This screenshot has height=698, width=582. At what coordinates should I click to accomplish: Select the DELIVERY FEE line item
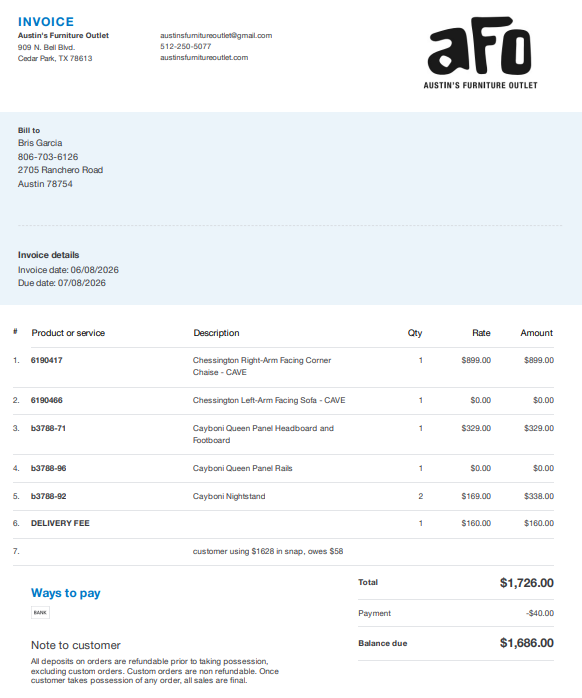(60, 524)
